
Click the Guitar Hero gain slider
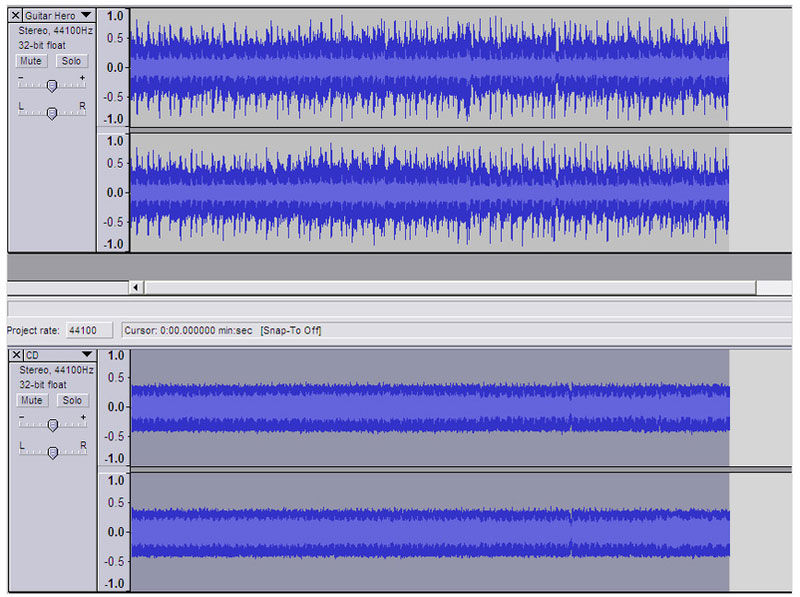tap(52, 85)
